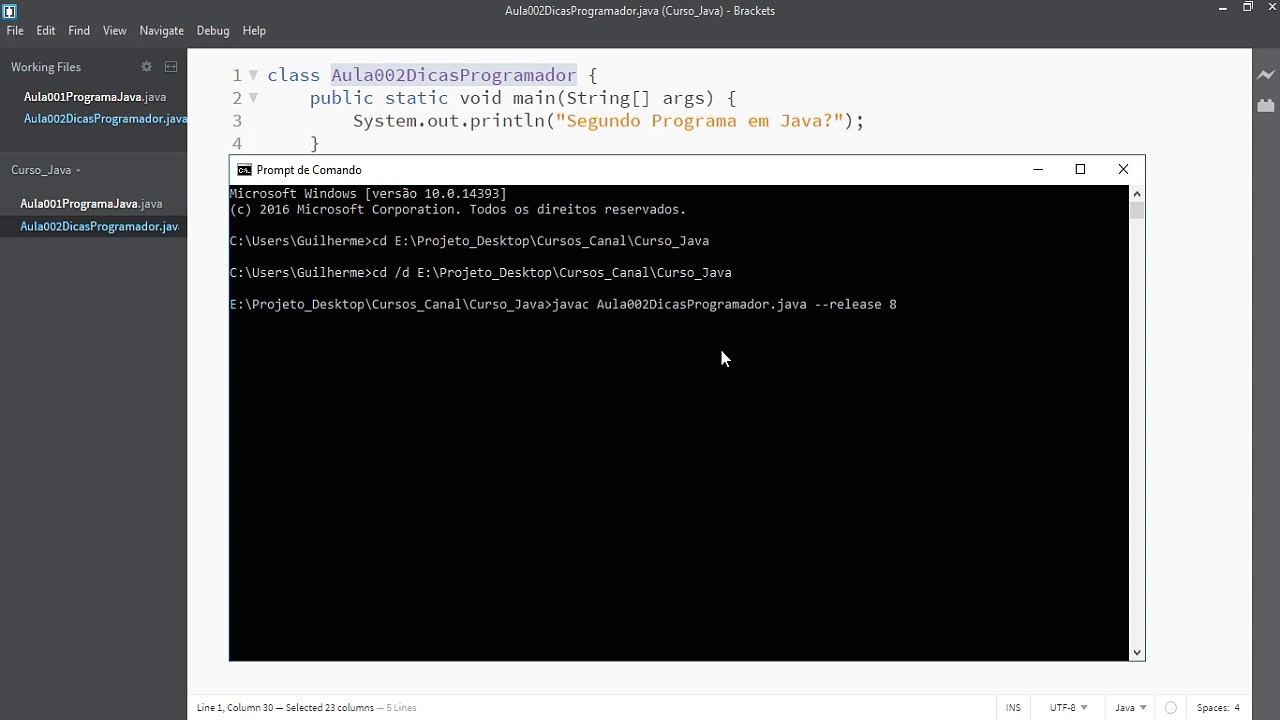Image resolution: width=1280 pixels, height=720 pixels.
Task: Toggle Spaces indentation setting
Action: pyautogui.click(x=1213, y=708)
